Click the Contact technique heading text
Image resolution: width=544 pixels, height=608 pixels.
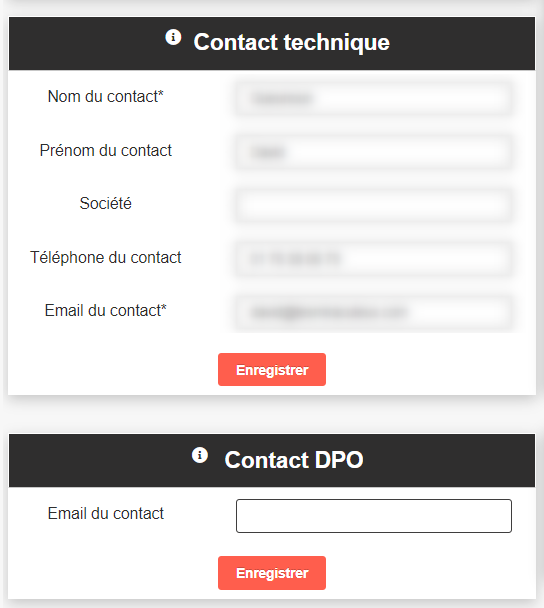point(292,42)
